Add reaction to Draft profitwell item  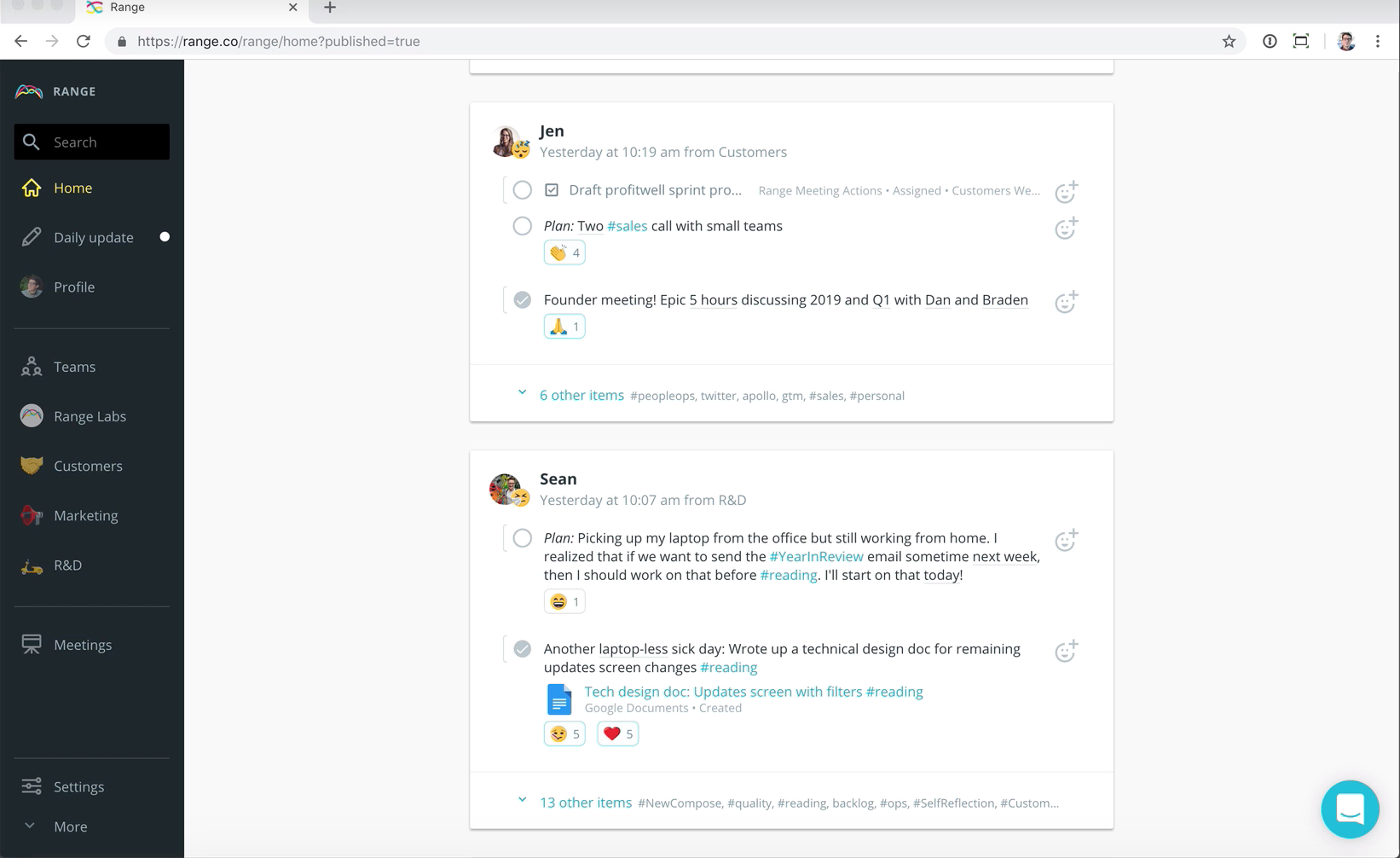[1066, 192]
